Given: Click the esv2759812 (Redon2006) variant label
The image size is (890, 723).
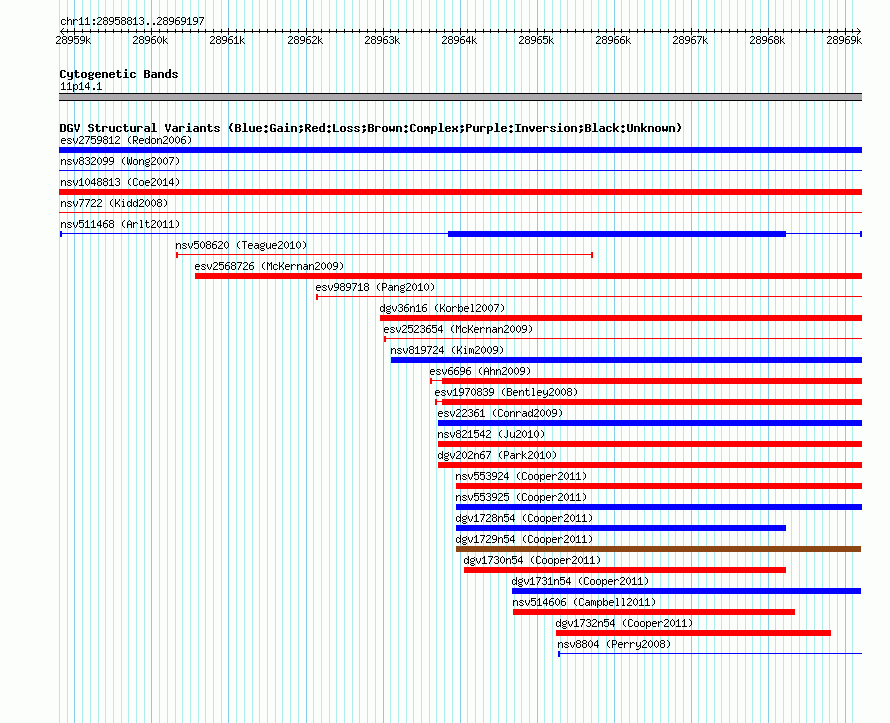Looking at the screenshot, I should coord(126,140).
